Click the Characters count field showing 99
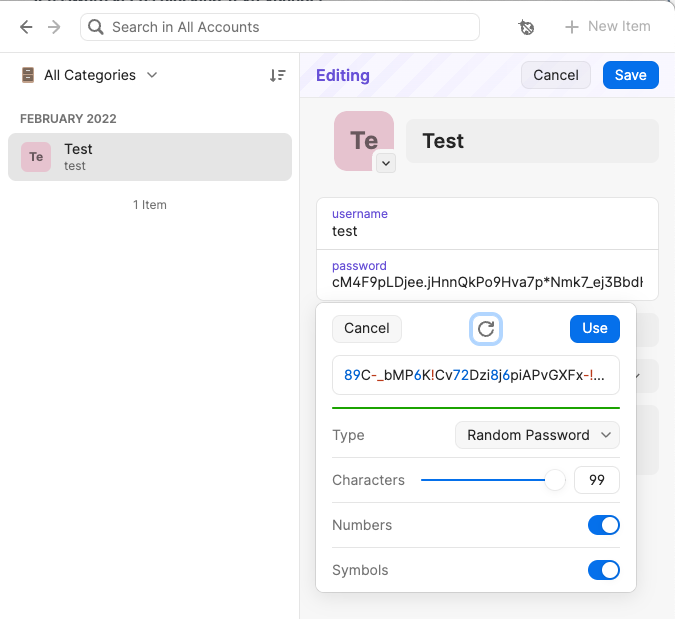The height and width of the screenshot is (619, 675). [x=597, y=480]
